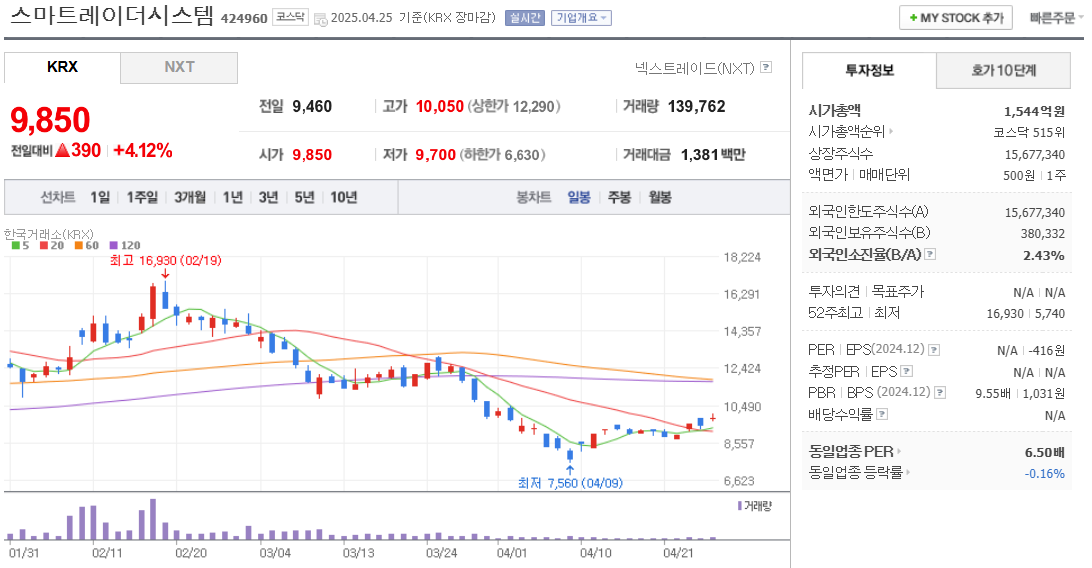Select the 3개월 line chart period

[190, 198]
